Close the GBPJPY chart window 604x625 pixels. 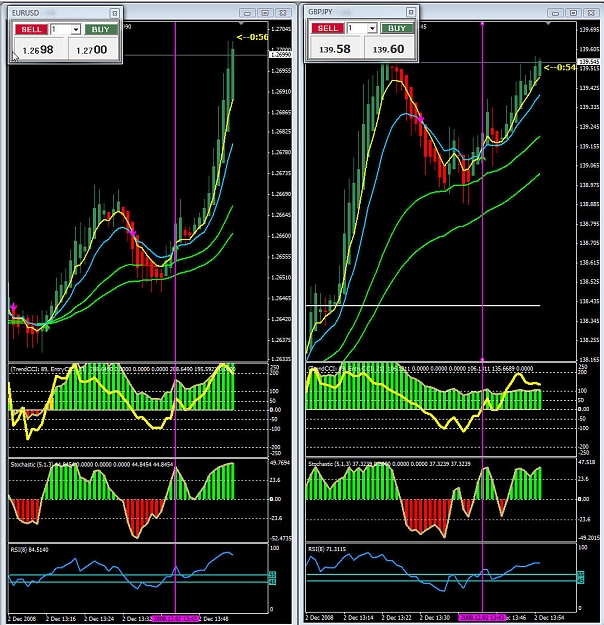point(591,13)
